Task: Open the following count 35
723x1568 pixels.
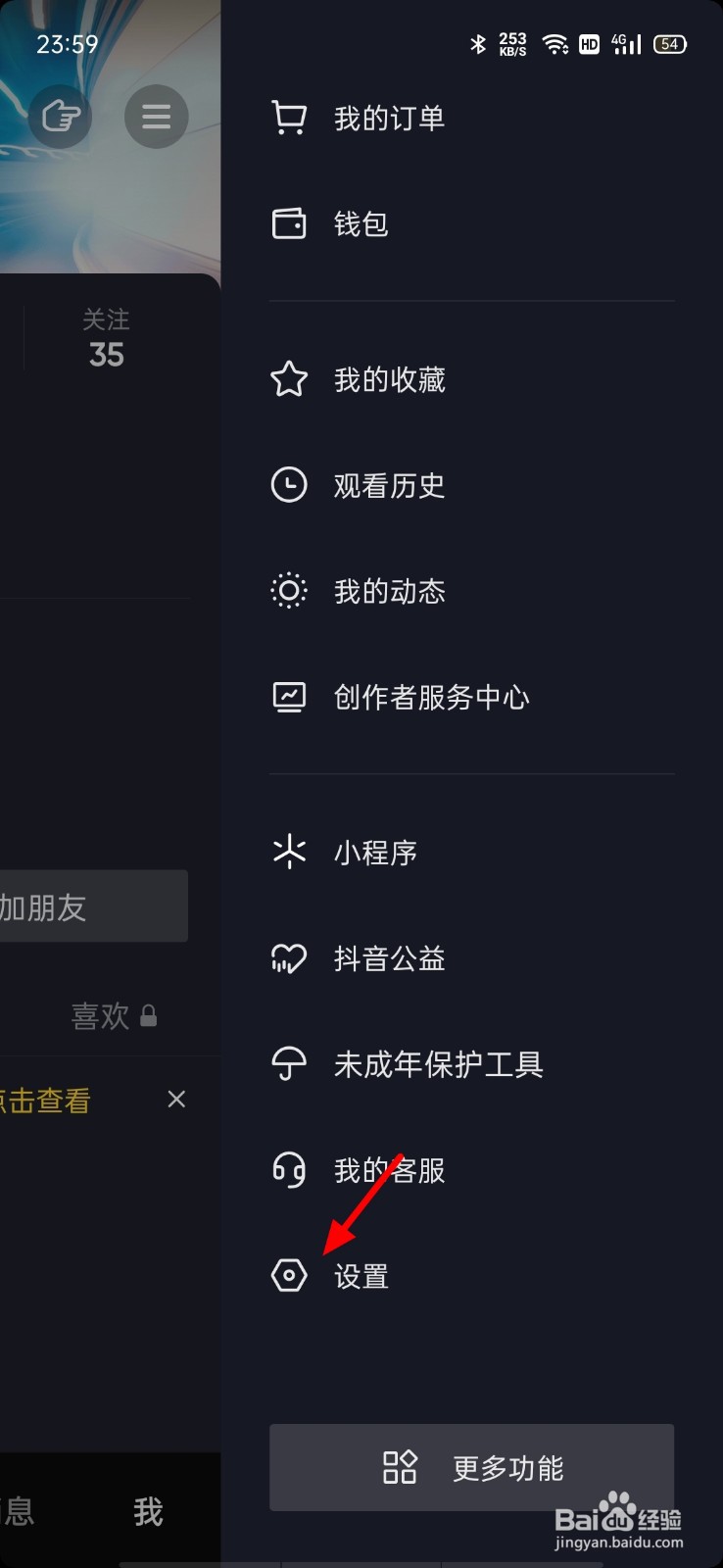Action: [106, 339]
